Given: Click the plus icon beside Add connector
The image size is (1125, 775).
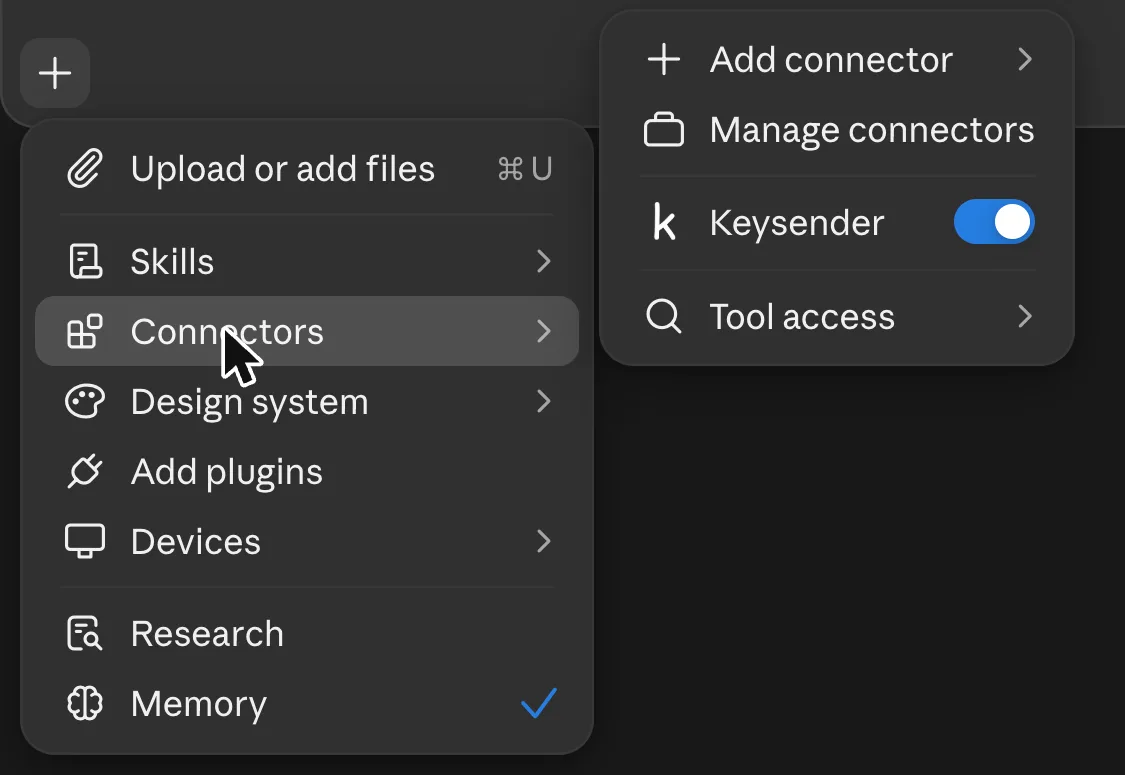Looking at the screenshot, I should click(x=664, y=60).
